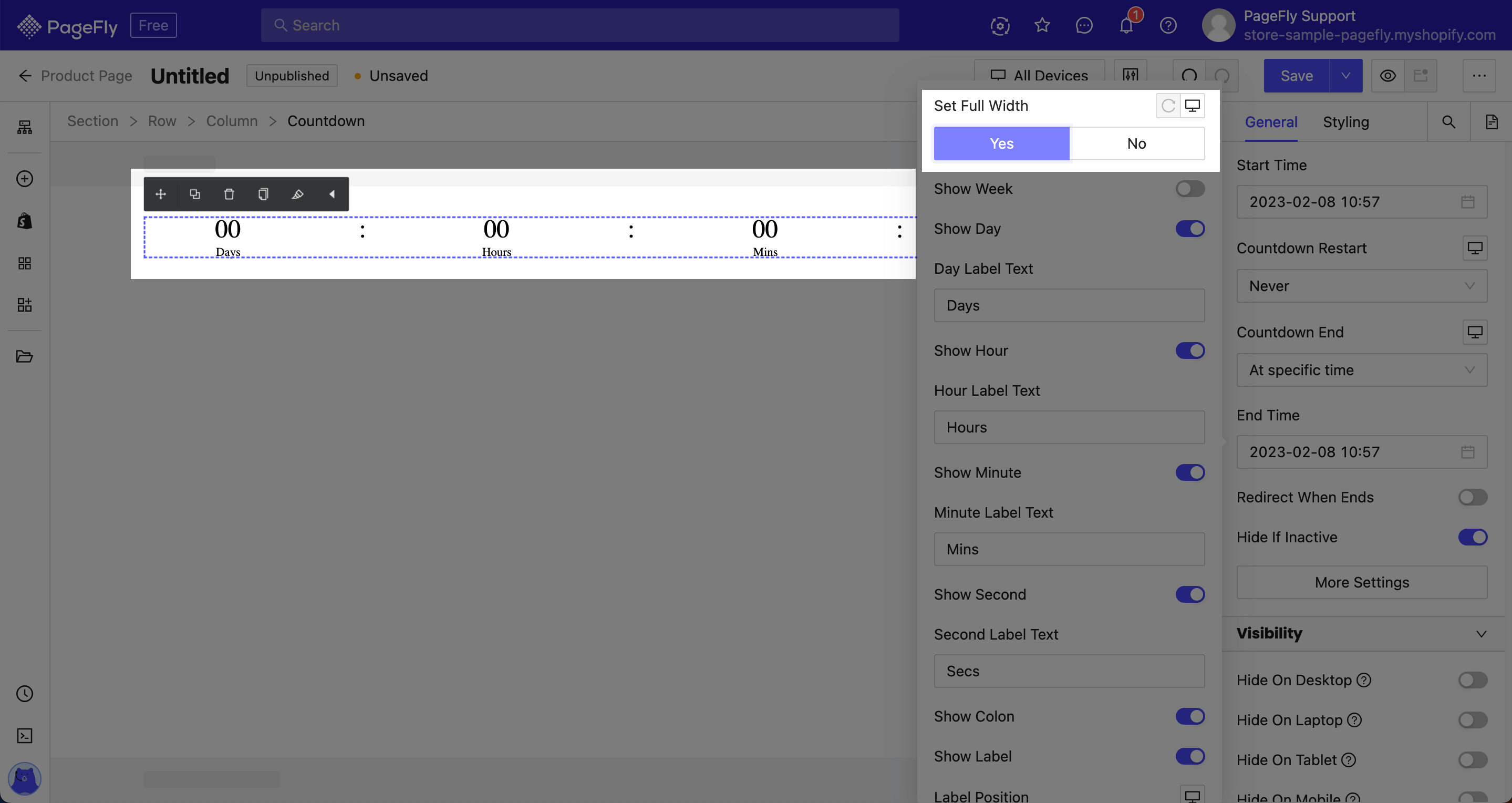This screenshot has height=803, width=1512.
Task: Open the Countdown End dropdown At specific time
Action: click(x=1362, y=370)
